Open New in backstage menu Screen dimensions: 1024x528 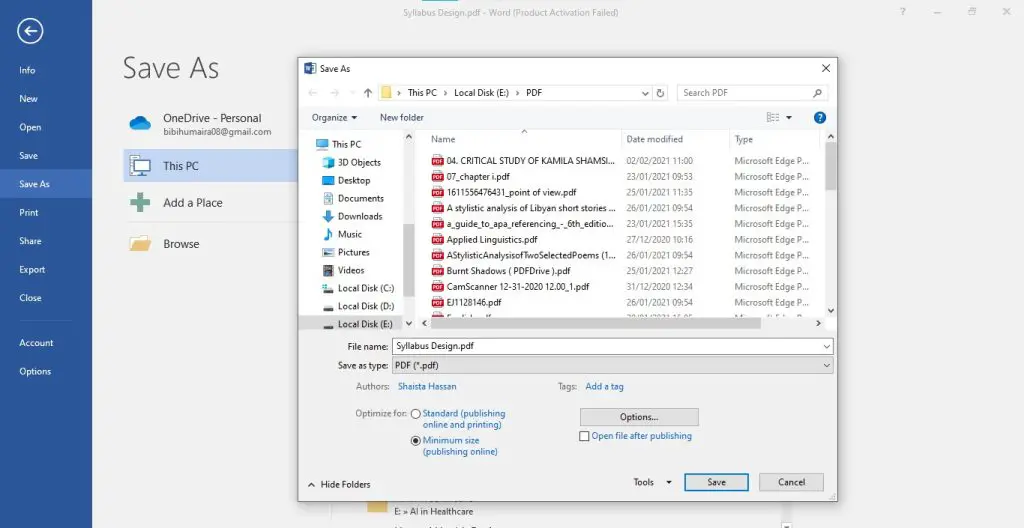[x=29, y=99]
